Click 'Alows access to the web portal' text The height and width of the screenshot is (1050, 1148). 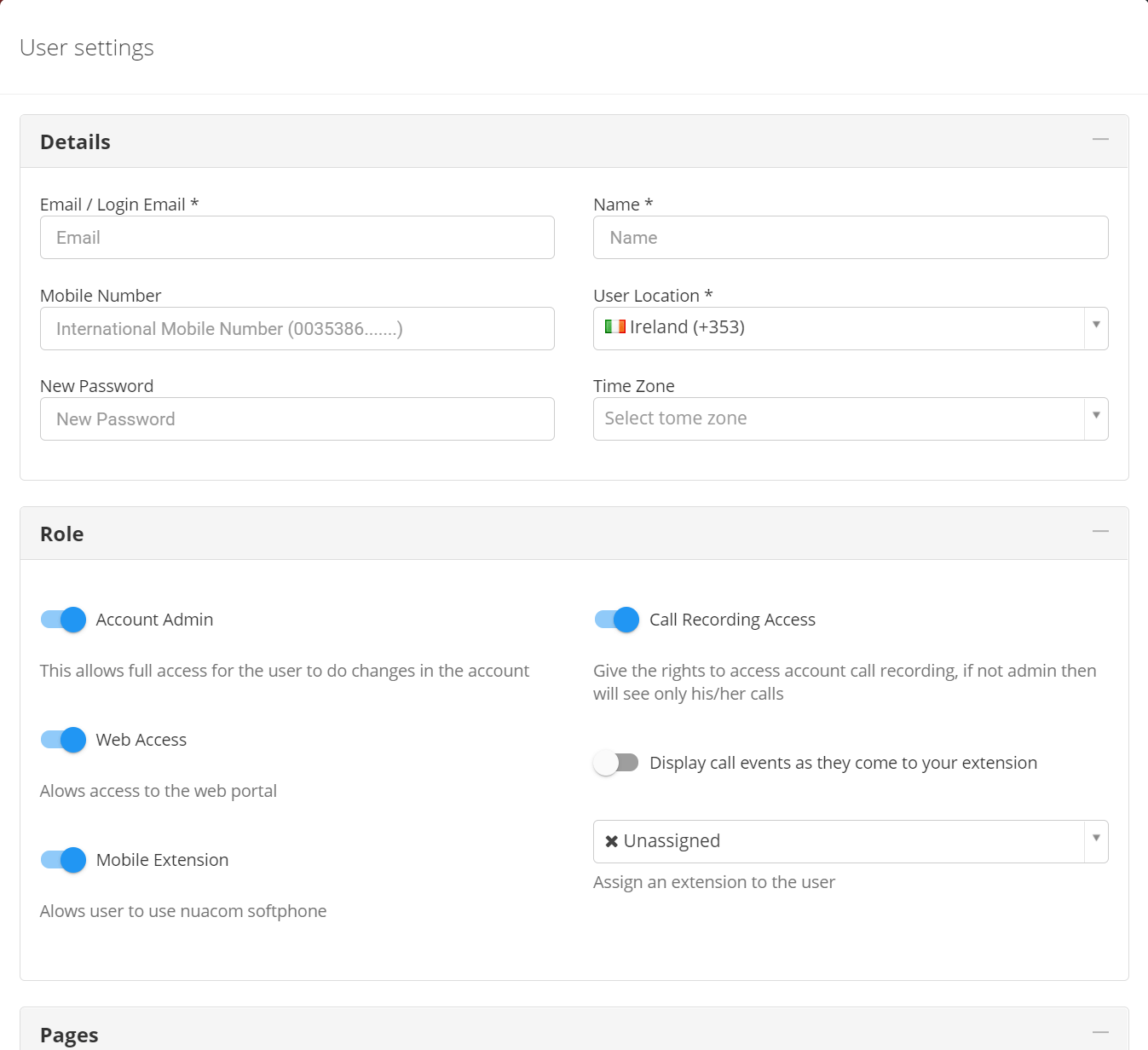tap(159, 791)
